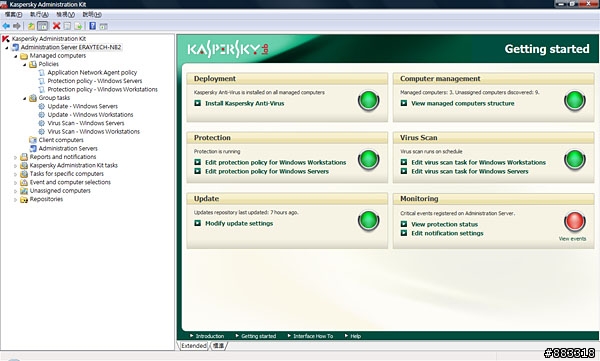The image size is (600, 361).
Task: Expand the Tasks for specific computers node
Action: [x=16, y=174]
